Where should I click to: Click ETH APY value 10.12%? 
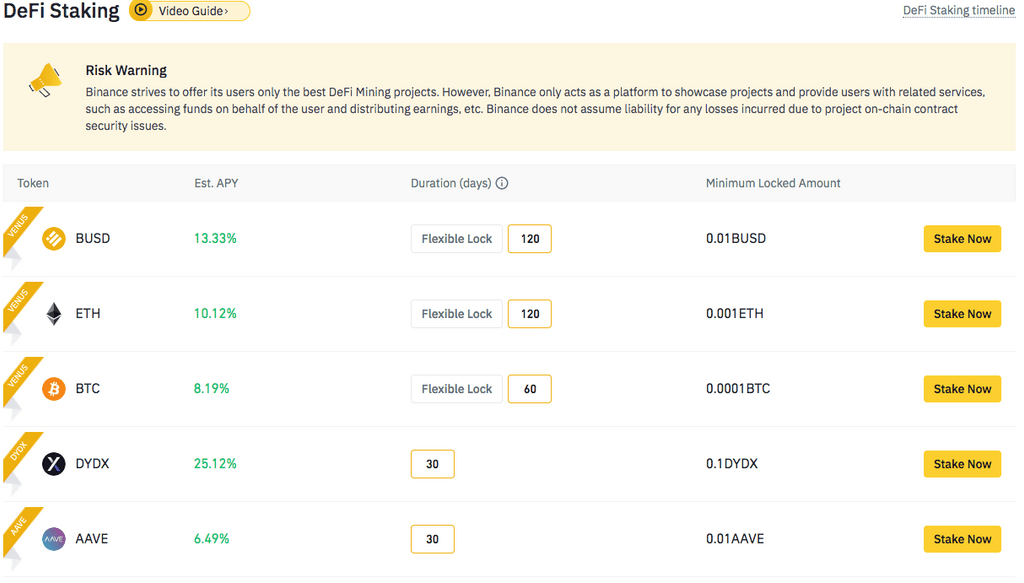tap(215, 314)
